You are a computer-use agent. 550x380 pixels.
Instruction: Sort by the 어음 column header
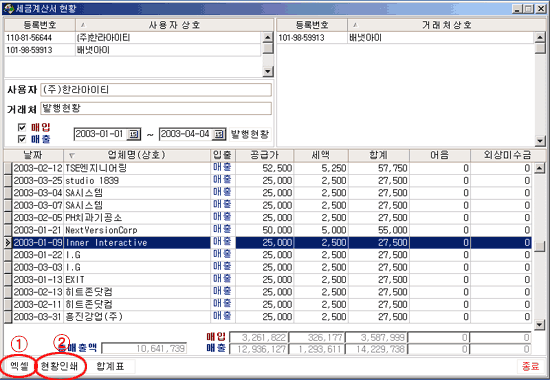click(440, 155)
